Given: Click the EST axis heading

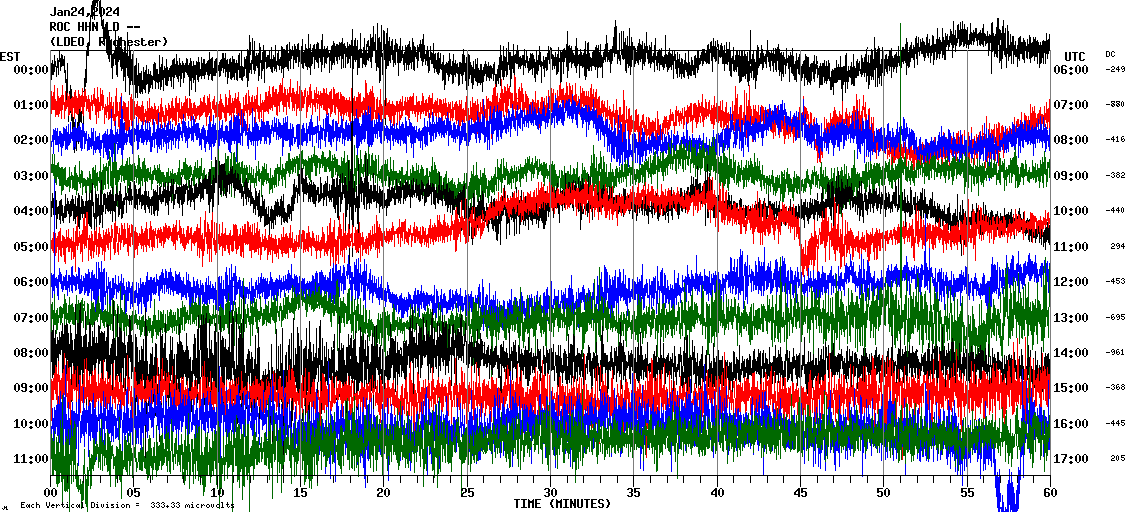Looking at the screenshot, I should [11, 56].
